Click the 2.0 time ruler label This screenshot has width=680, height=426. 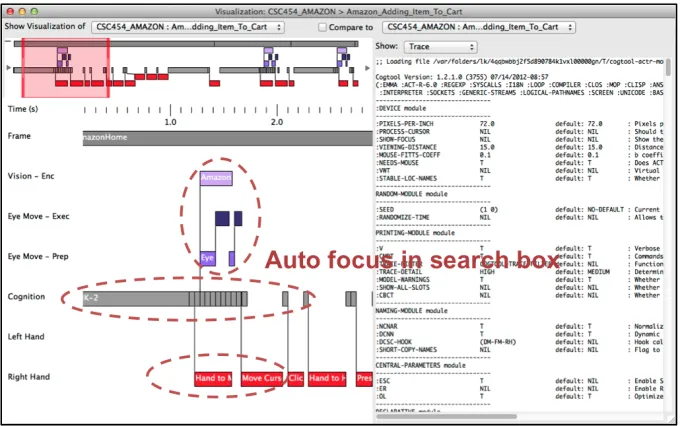tap(277, 122)
